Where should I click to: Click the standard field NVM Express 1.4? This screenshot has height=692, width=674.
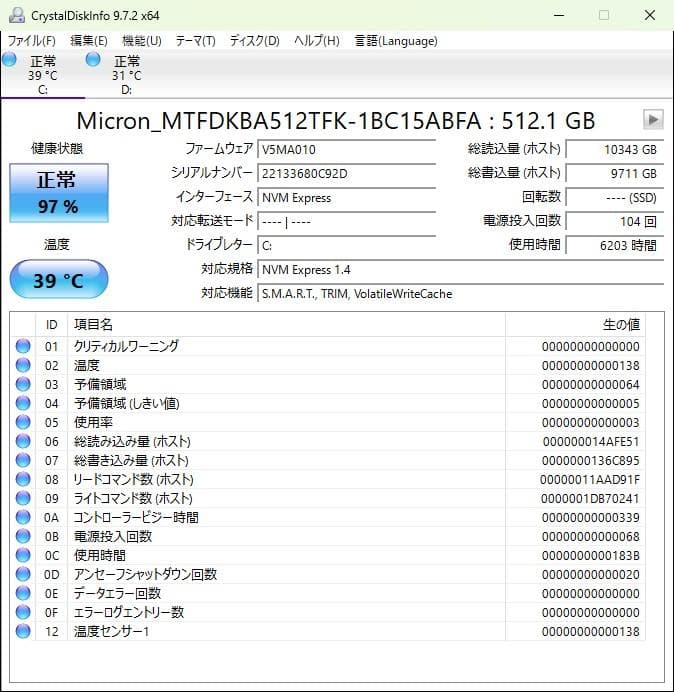(x=461, y=270)
